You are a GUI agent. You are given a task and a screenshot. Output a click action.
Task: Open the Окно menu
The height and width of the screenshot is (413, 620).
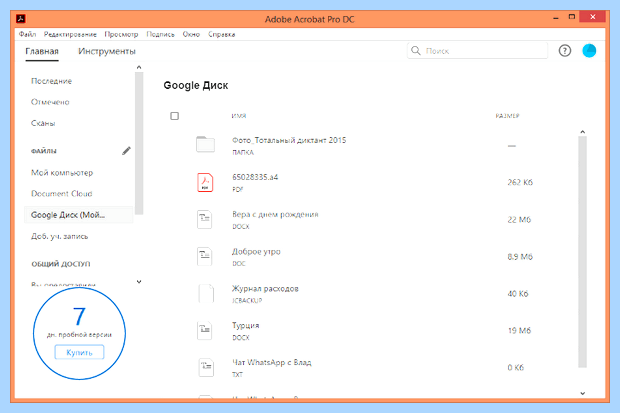tap(191, 34)
